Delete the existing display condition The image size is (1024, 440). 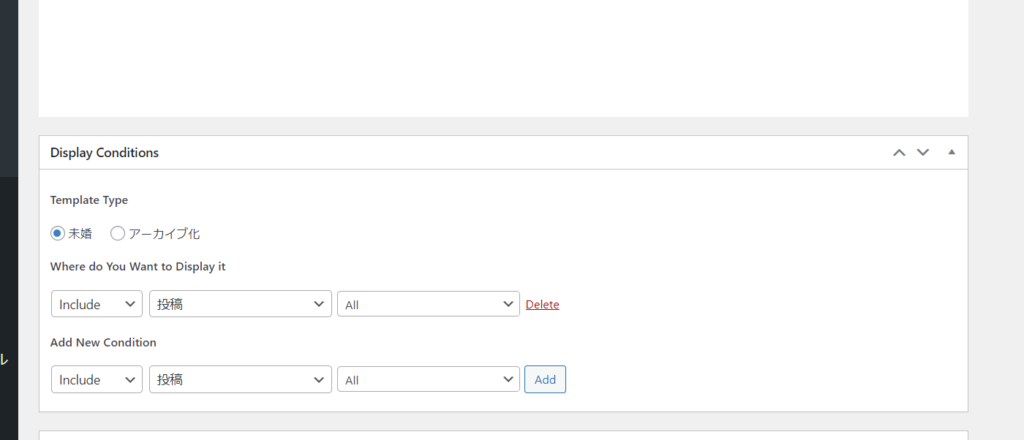542,305
